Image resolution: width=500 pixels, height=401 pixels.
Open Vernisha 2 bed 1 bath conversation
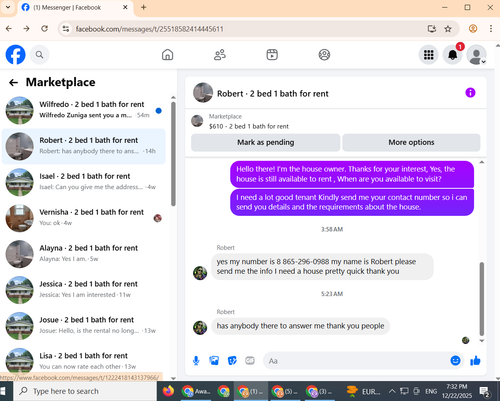pyautogui.click(x=83, y=218)
